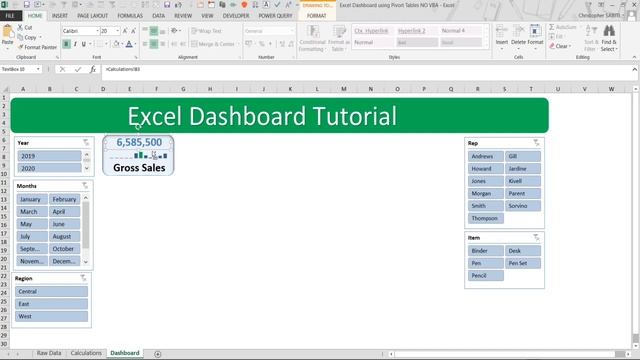Clear filter icon on Rep slicer
The image size is (640, 360).
[536, 143]
